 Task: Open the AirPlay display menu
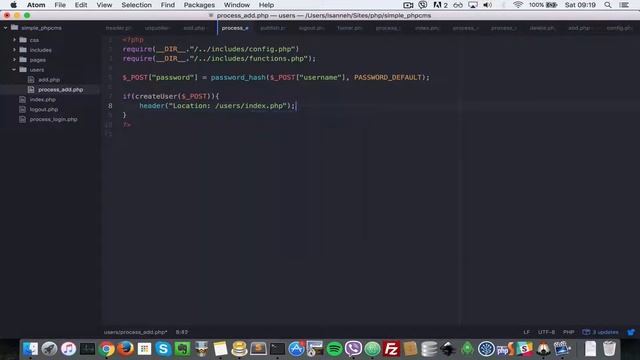(x=473, y=5)
